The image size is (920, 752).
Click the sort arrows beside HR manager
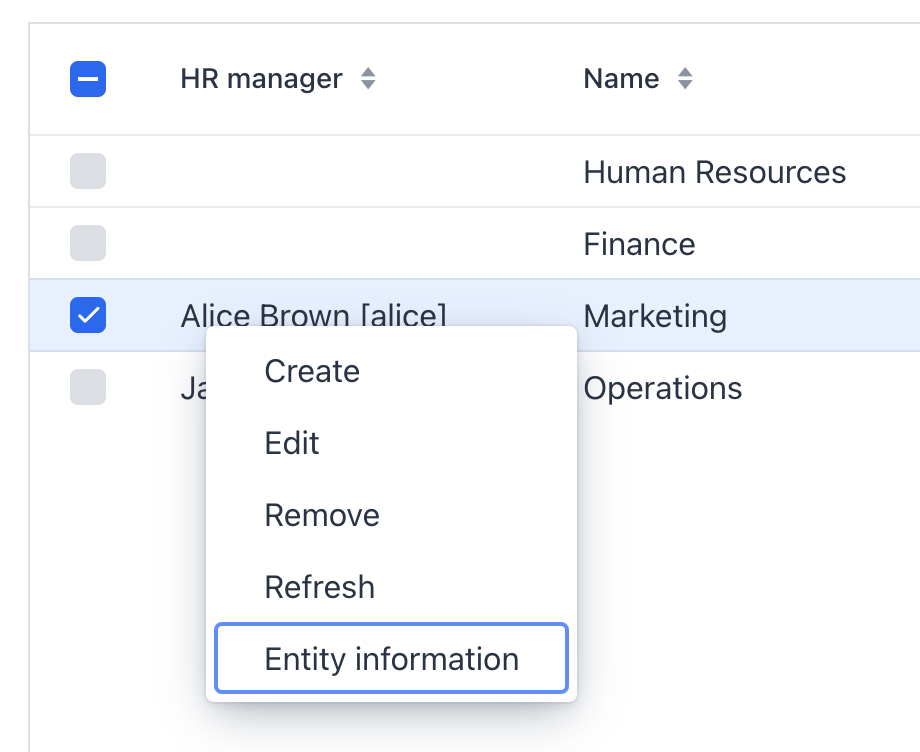[368, 79]
